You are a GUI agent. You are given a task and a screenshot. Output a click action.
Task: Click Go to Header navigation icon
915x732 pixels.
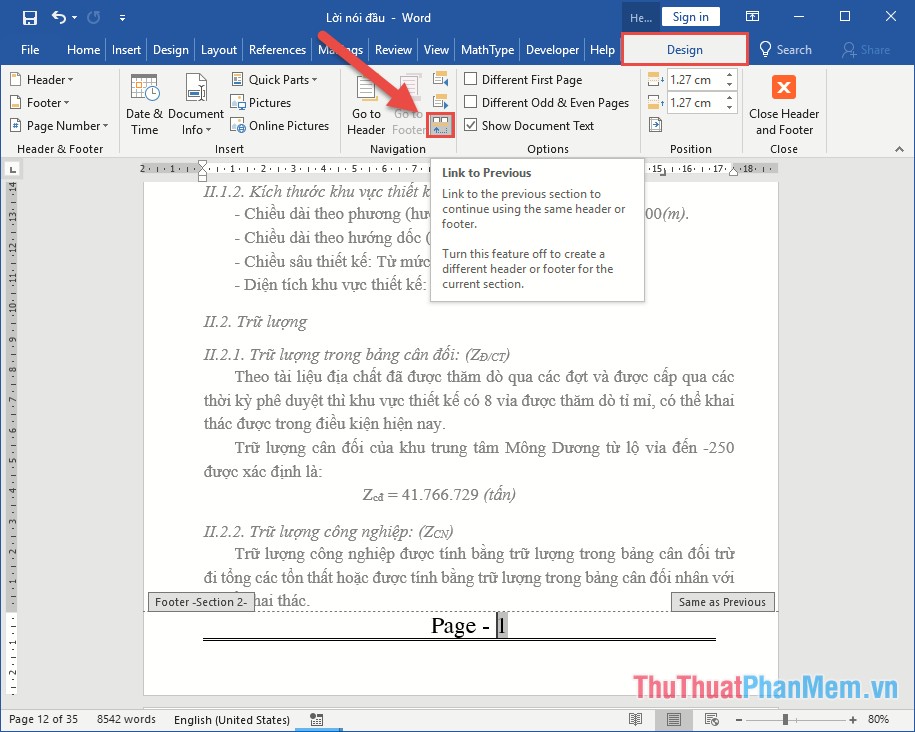[x=365, y=104]
